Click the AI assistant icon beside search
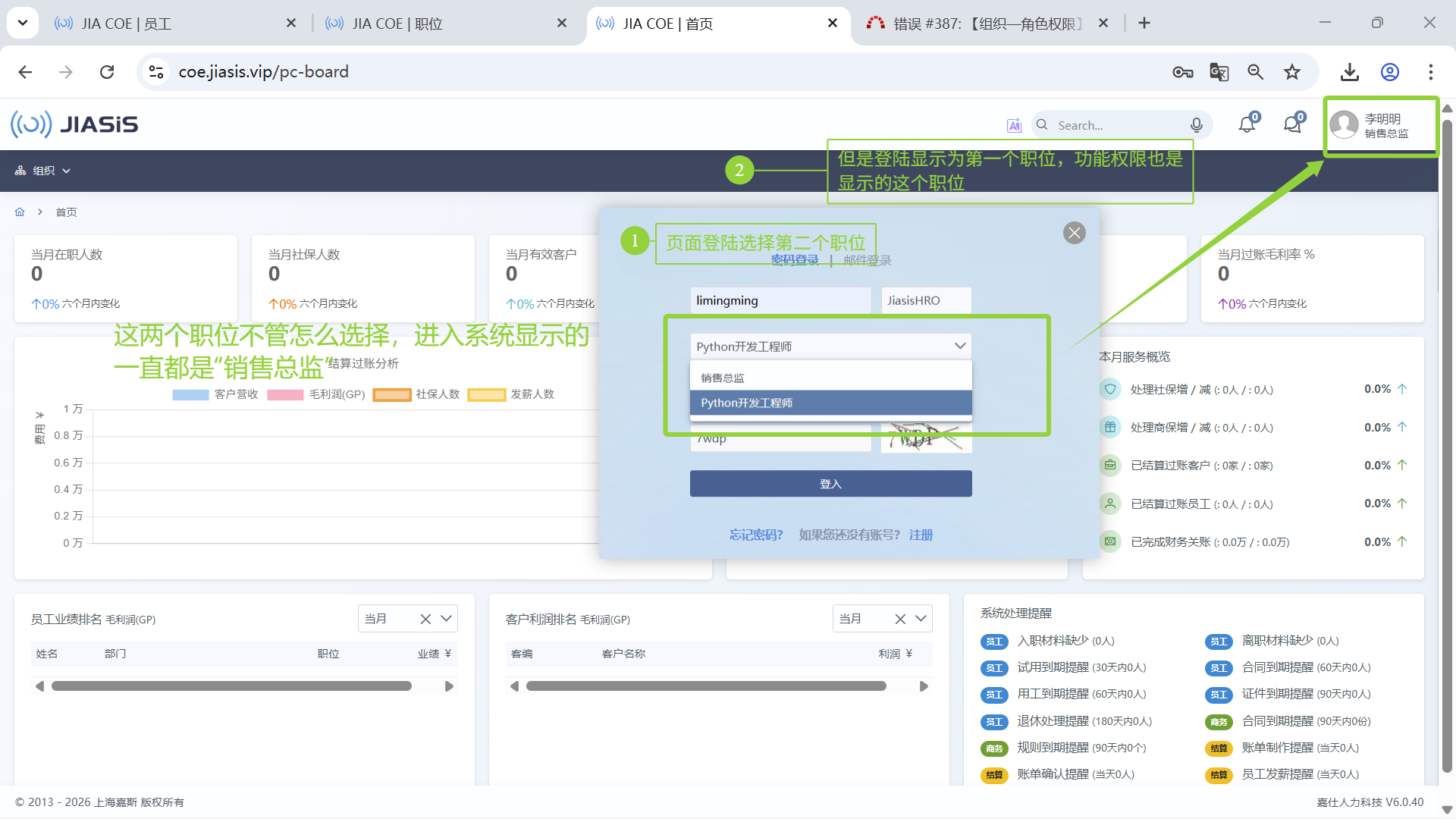This screenshot has width=1456, height=819. click(1014, 125)
